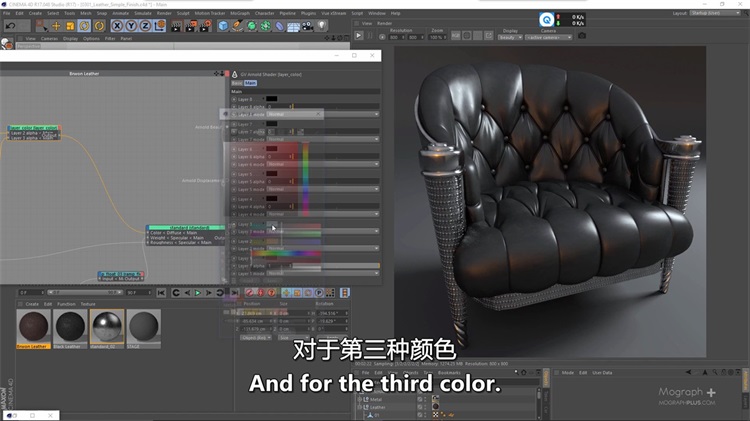Image resolution: width=750 pixels, height=421 pixels.
Task: Open the Simulate menu
Action: point(143,13)
